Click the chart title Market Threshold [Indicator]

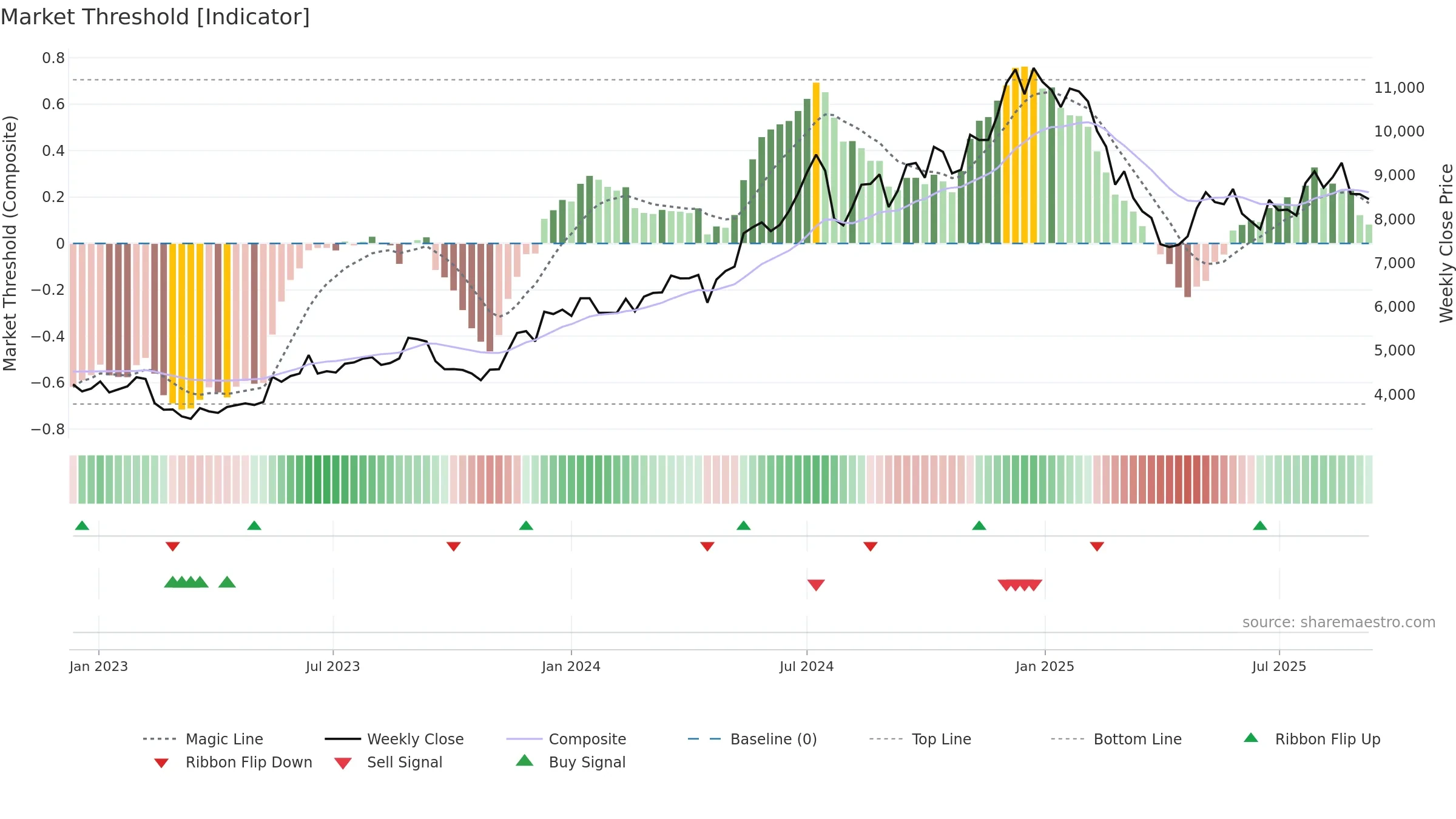(x=155, y=17)
